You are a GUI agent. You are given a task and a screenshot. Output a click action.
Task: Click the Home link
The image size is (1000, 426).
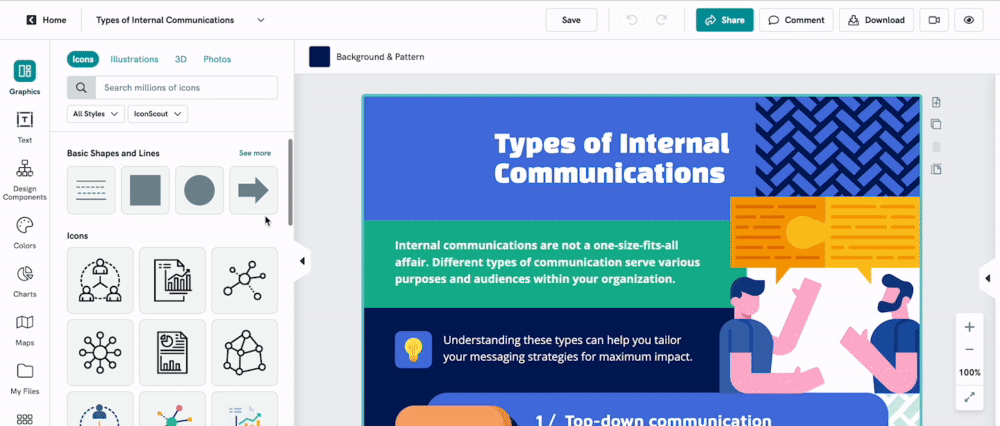point(54,20)
